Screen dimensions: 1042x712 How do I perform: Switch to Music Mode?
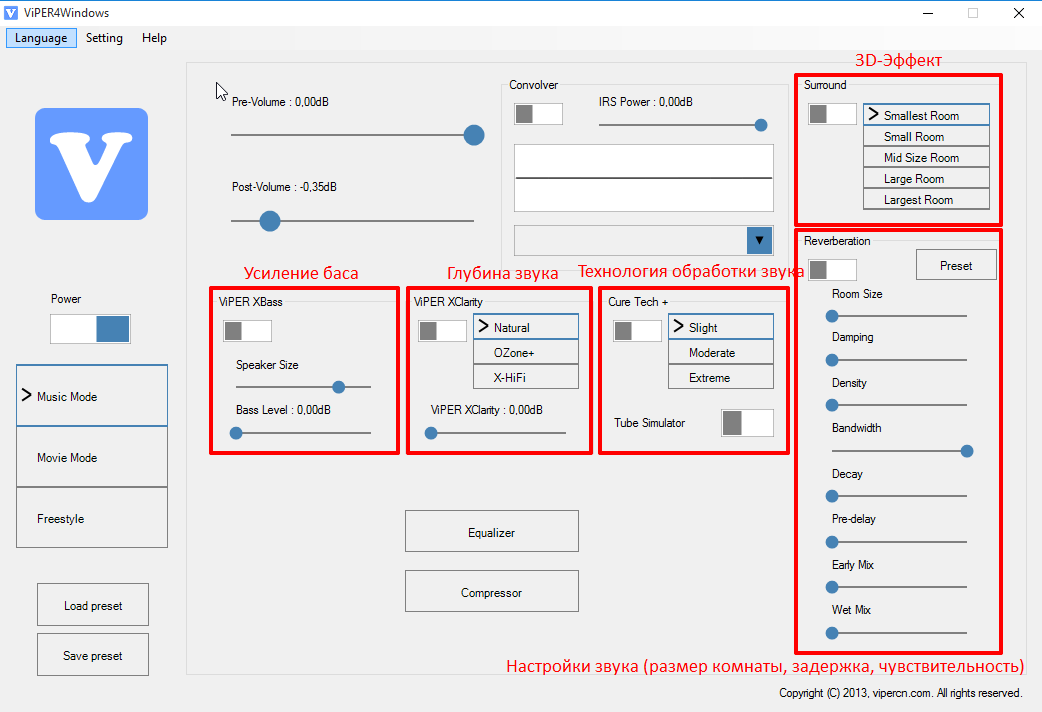pyautogui.click(x=92, y=396)
